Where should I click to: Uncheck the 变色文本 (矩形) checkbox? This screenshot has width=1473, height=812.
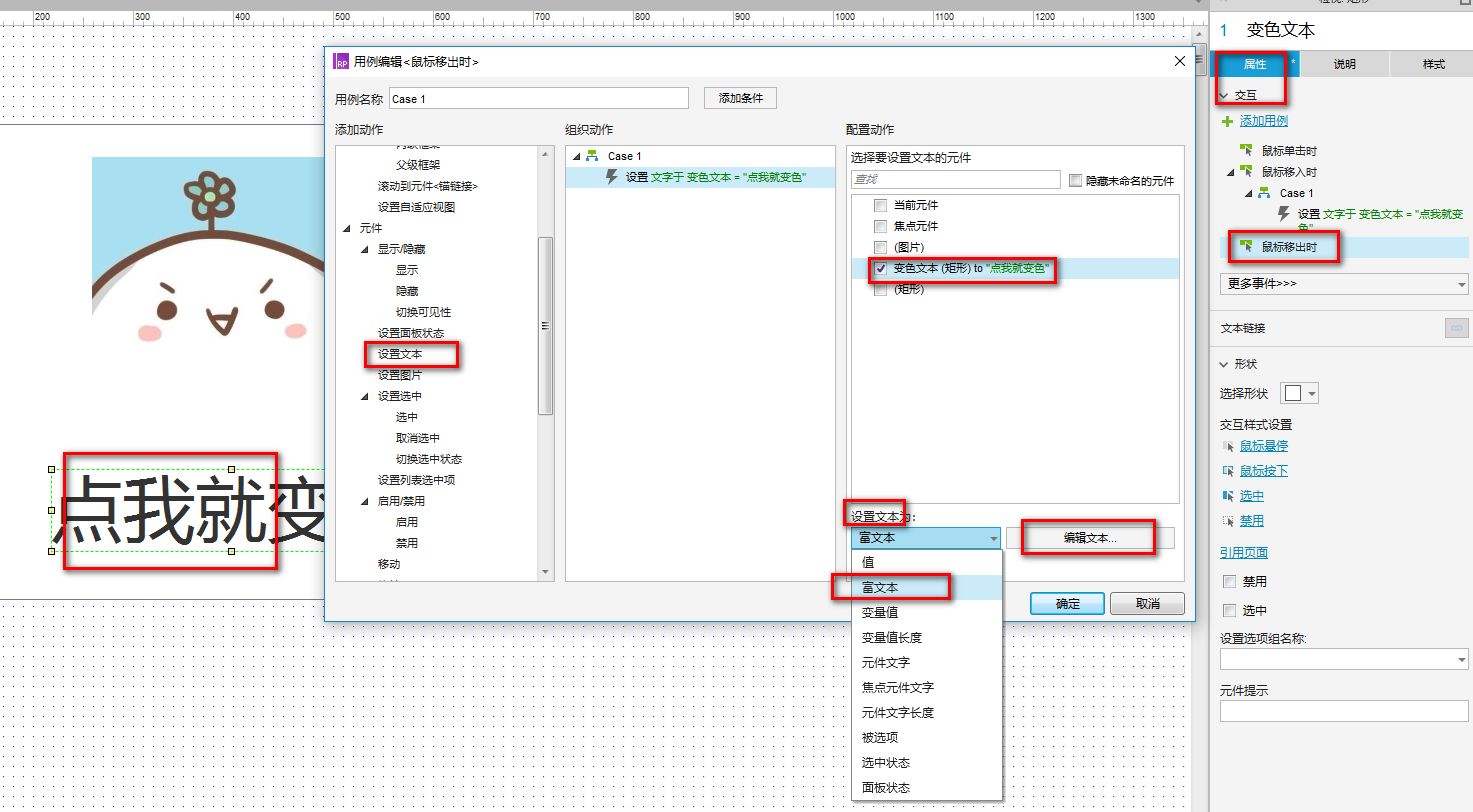(880, 268)
